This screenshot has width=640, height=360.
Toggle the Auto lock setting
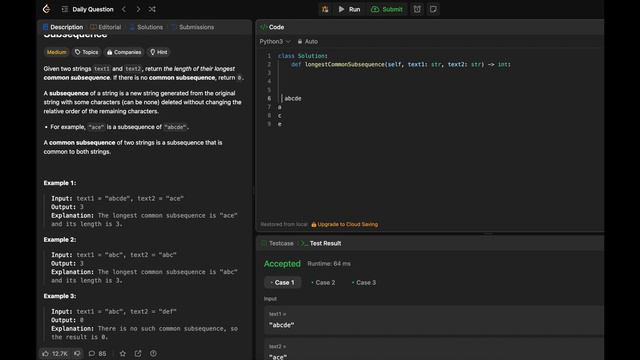(308, 42)
